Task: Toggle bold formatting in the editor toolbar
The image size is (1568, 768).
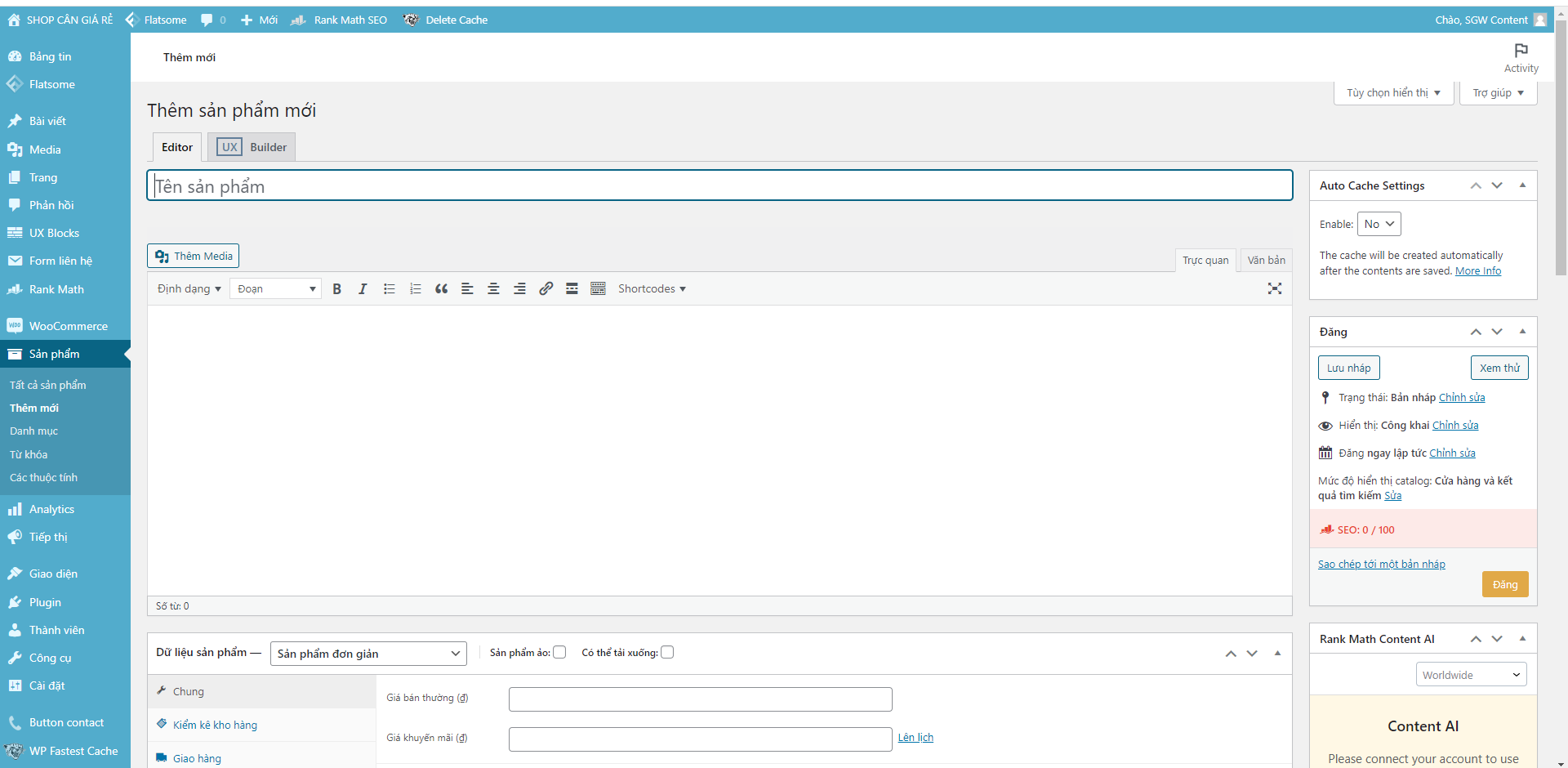Action: pos(336,288)
